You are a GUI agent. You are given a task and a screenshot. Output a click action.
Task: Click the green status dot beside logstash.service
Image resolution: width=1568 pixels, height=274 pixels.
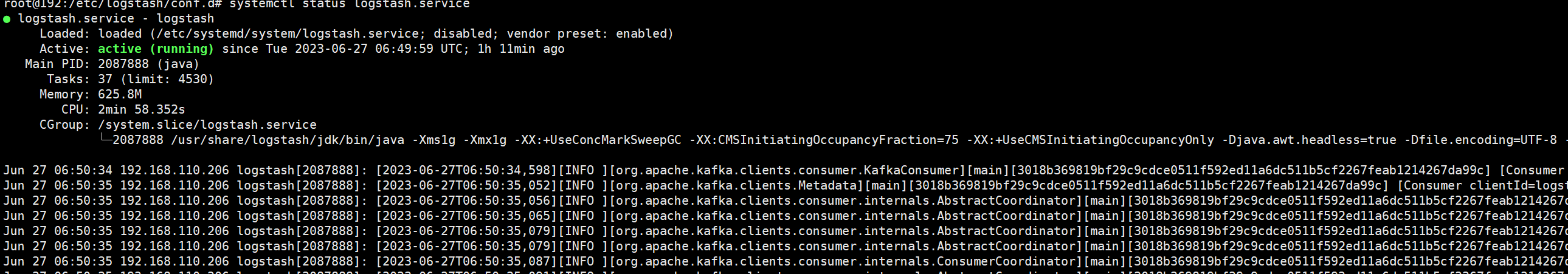pyautogui.click(x=7, y=19)
